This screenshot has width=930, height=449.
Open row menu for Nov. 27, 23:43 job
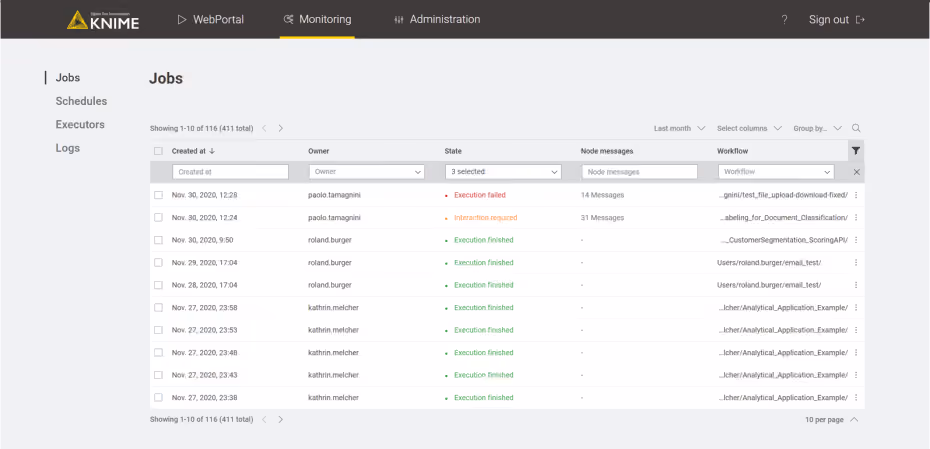[856, 375]
